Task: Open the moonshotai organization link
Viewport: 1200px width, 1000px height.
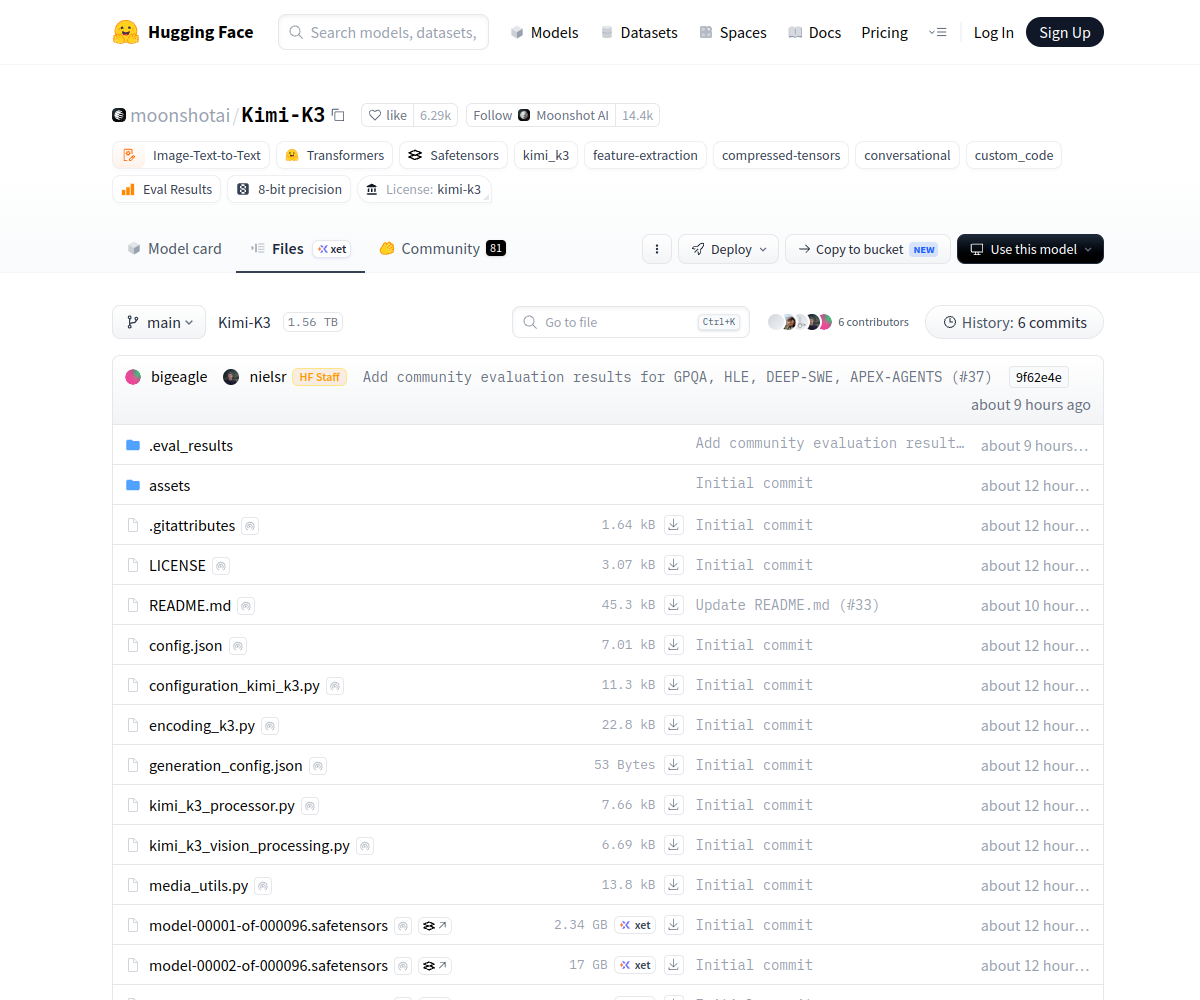Action: (180, 115)
